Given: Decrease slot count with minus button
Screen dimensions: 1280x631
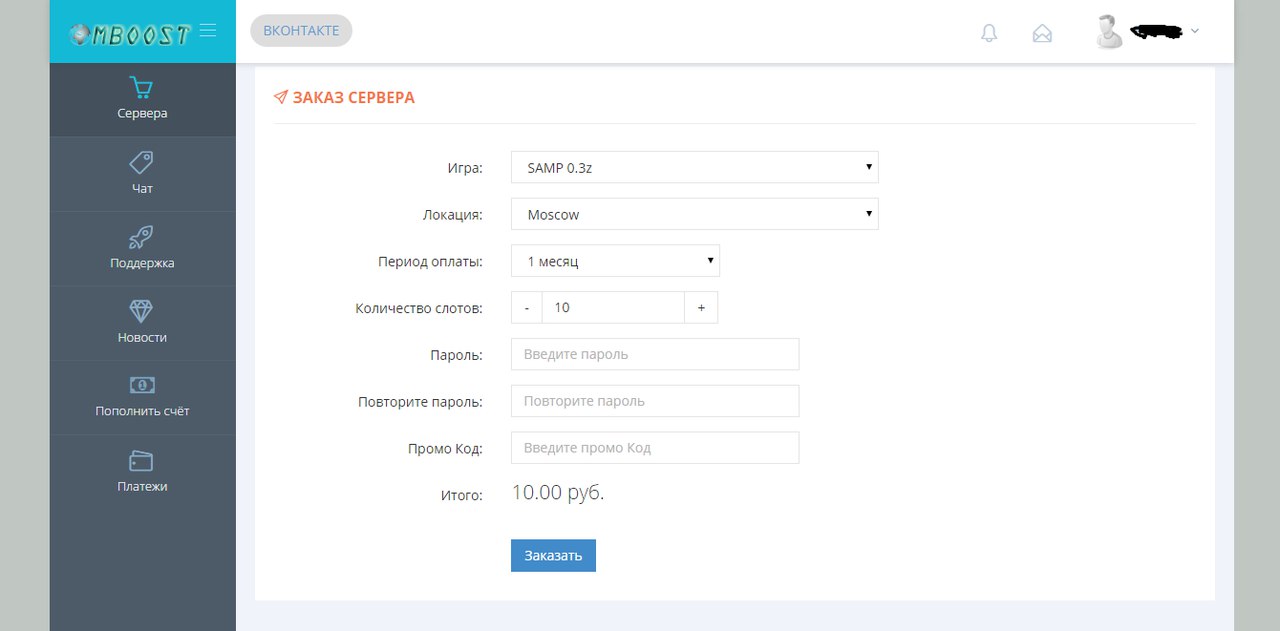Looking at the screenshot, I should click(527, 308).
